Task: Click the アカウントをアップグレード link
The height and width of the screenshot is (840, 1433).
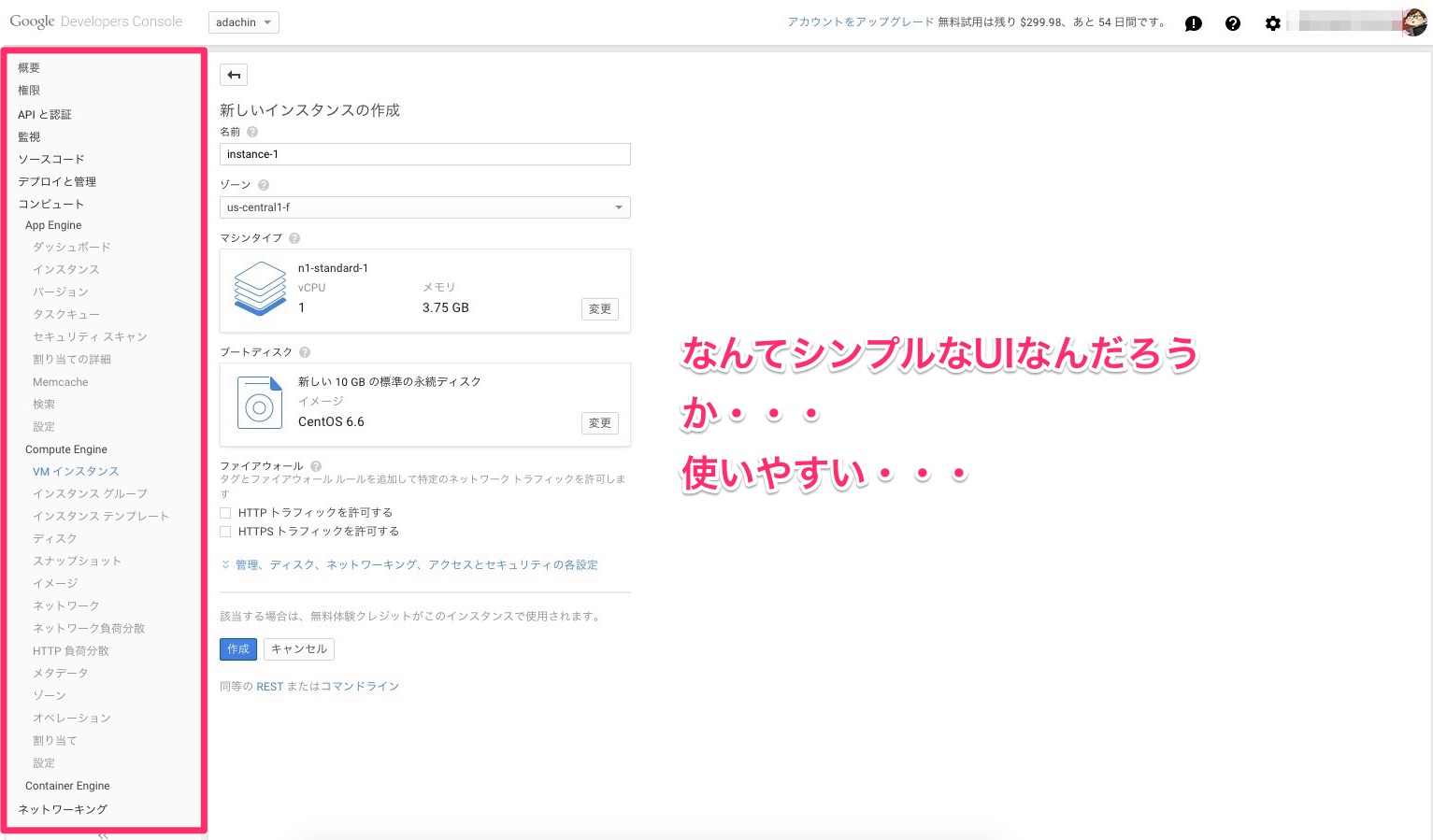Action: tap(860, 22)
